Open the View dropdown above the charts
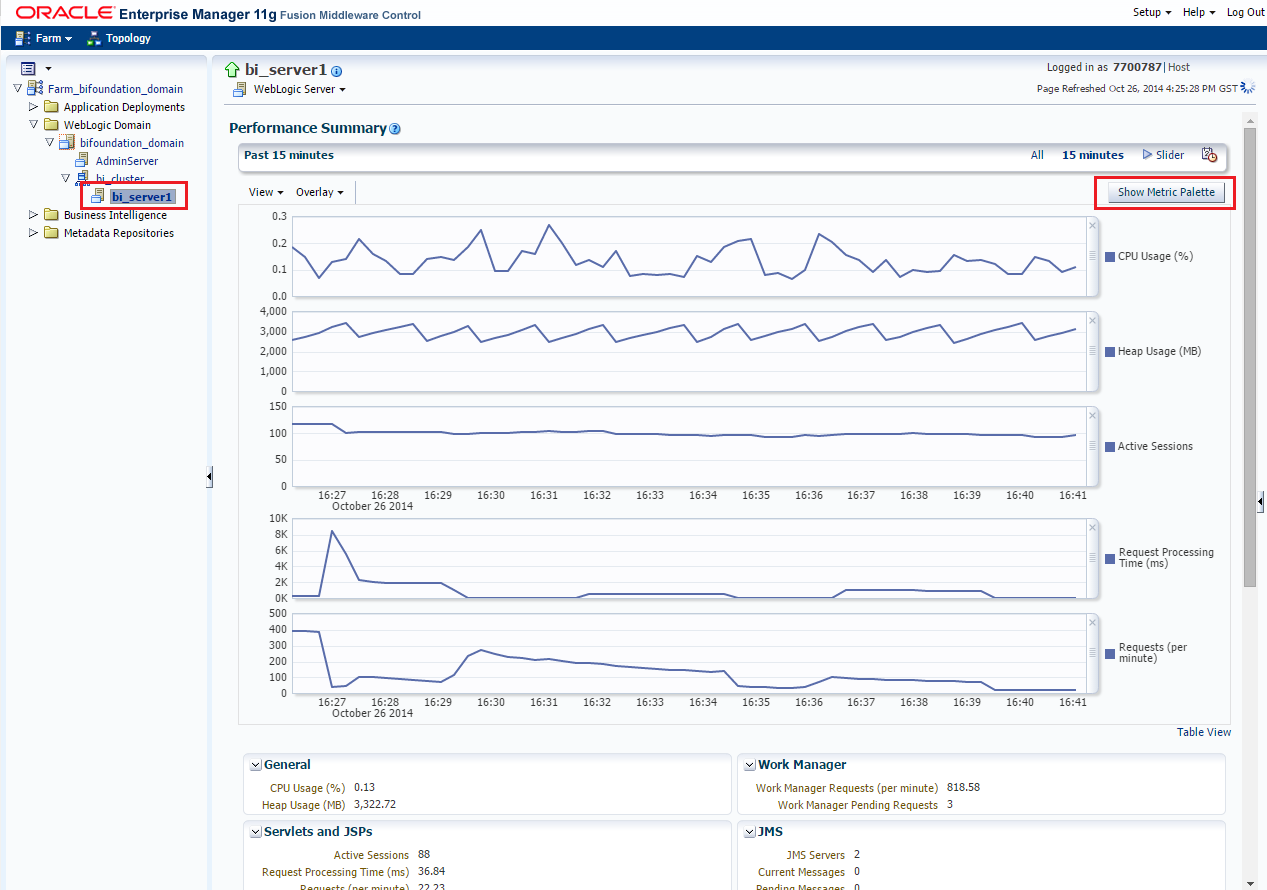Viewport: 1267px width, 890px height. click(266, 192)
